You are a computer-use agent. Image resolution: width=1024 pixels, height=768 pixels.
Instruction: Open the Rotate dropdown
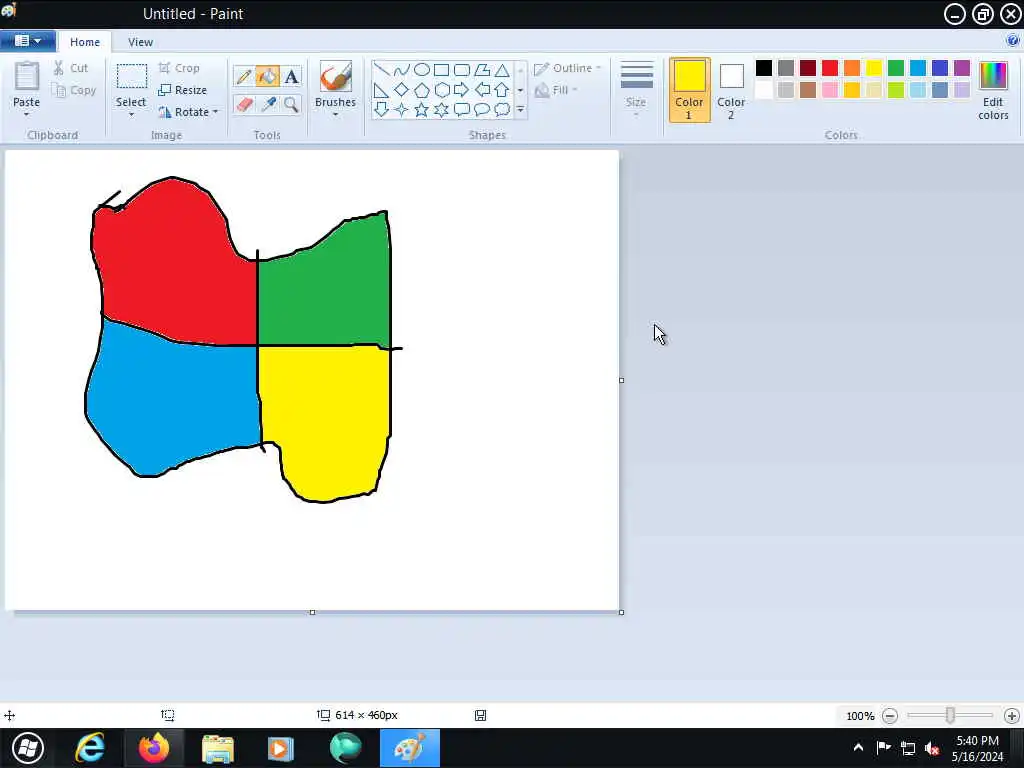pyautogui.click(x=188, y=112)
